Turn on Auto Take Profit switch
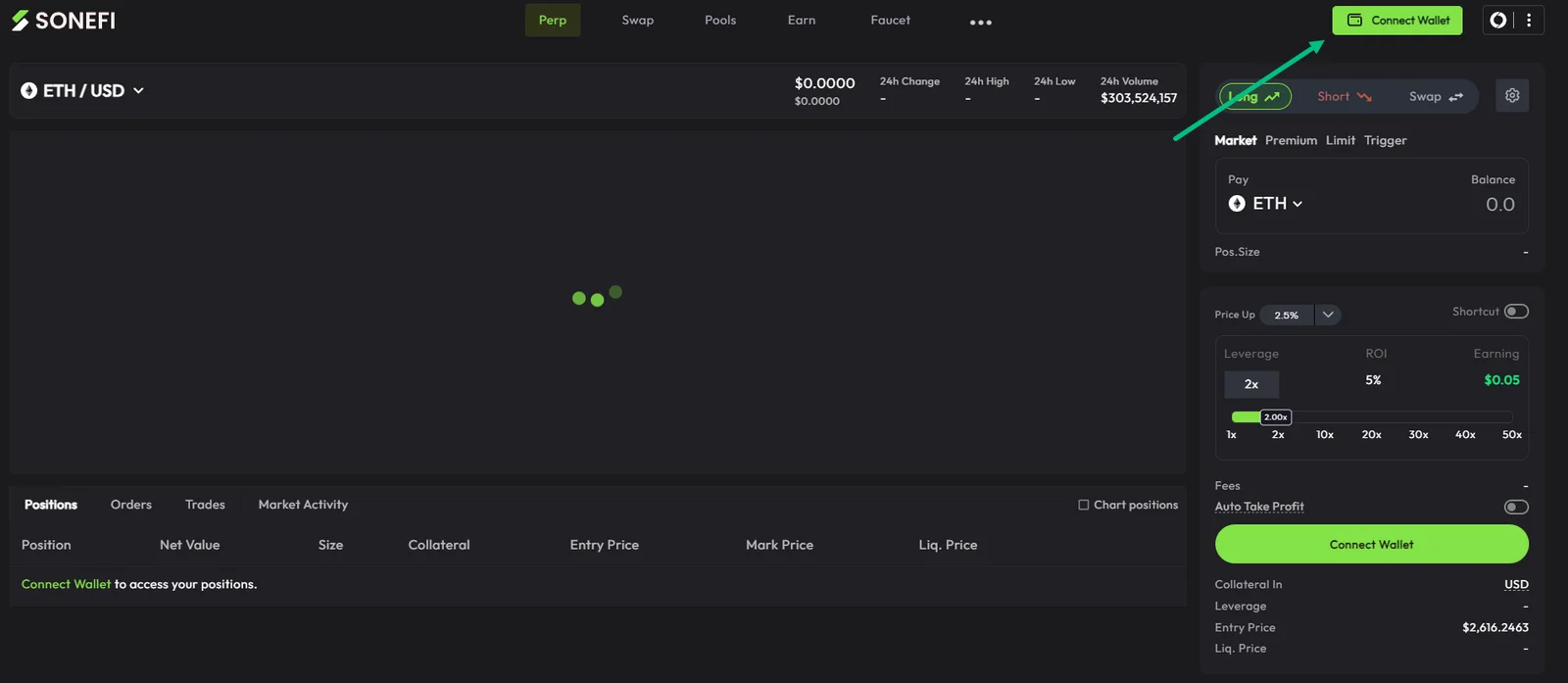1568x683 pixels. pos(1516,507)
